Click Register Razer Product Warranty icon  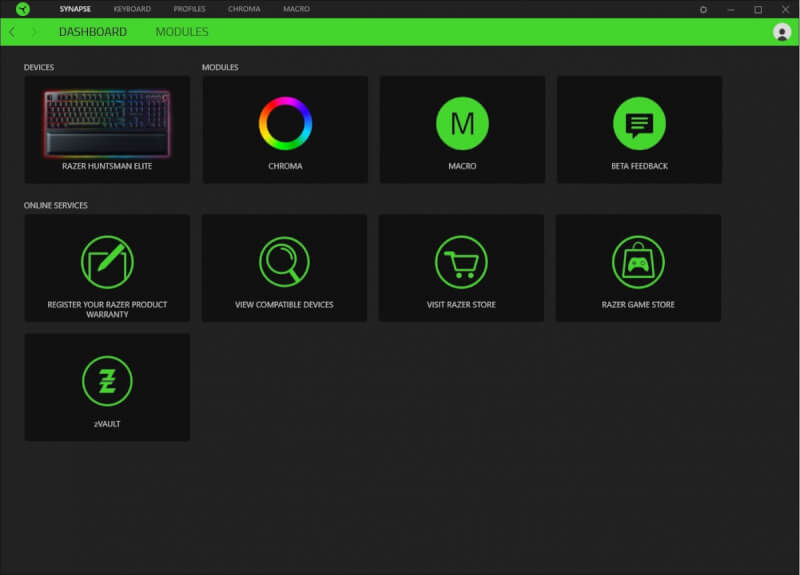pos(107,262)
